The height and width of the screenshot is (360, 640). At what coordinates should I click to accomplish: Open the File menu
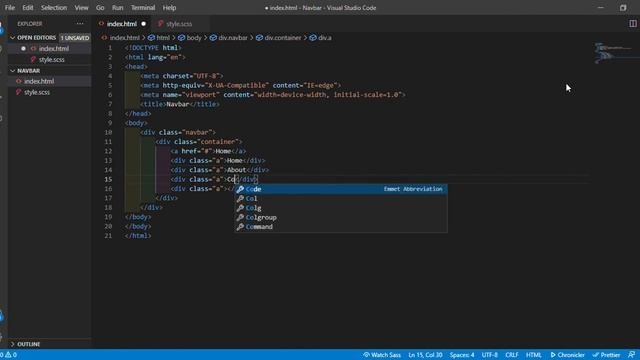(x=10, y=8)
